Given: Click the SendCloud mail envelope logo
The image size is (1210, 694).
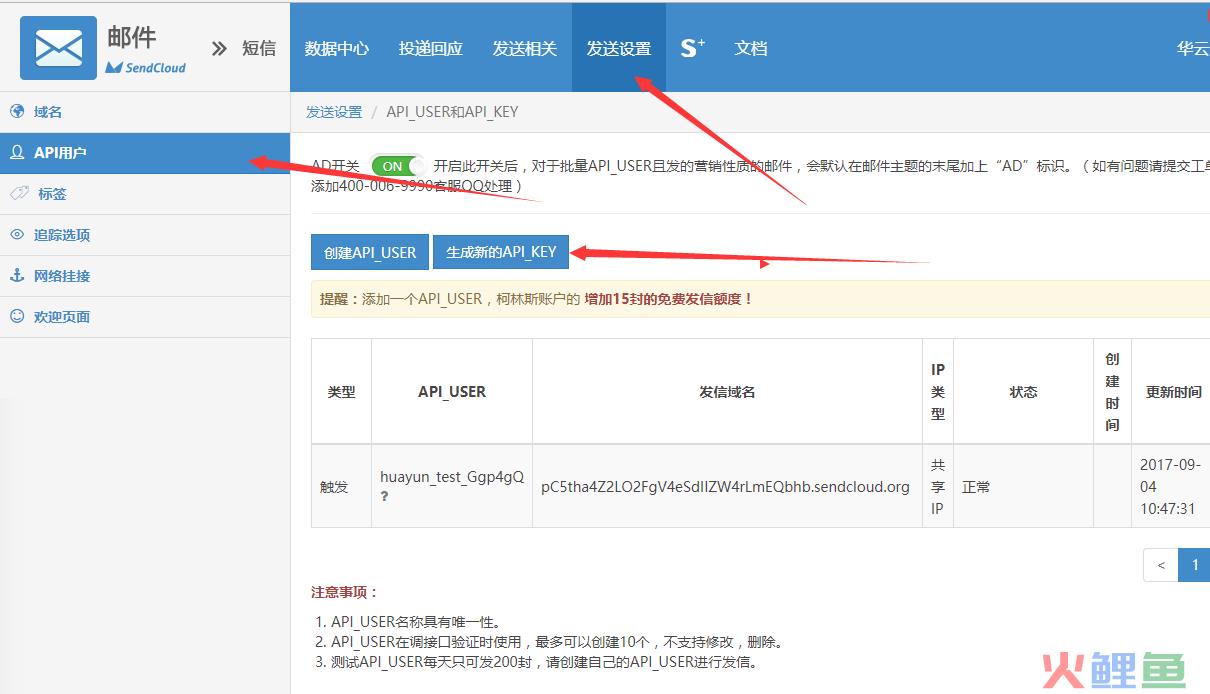Looking at the screenshot, I should (x=58, y=48).
